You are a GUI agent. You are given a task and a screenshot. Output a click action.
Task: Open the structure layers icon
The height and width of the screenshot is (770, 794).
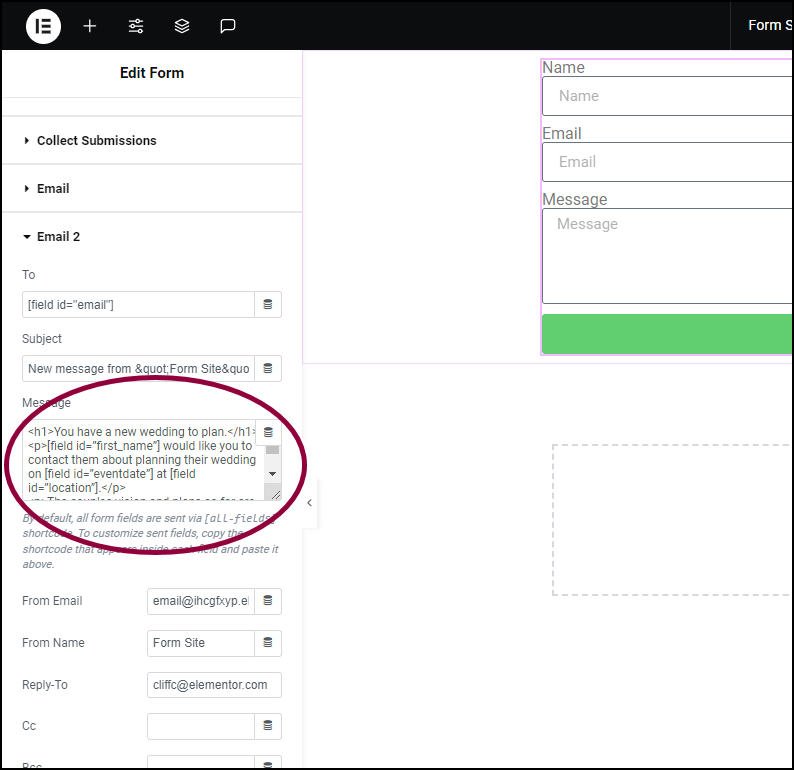[182, 26]
